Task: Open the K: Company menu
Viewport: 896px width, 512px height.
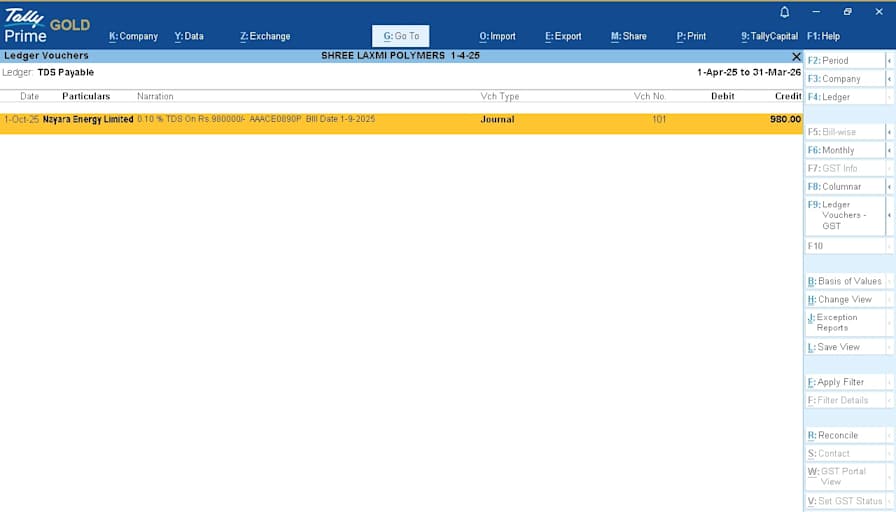Action: click(x=133, y=36)
